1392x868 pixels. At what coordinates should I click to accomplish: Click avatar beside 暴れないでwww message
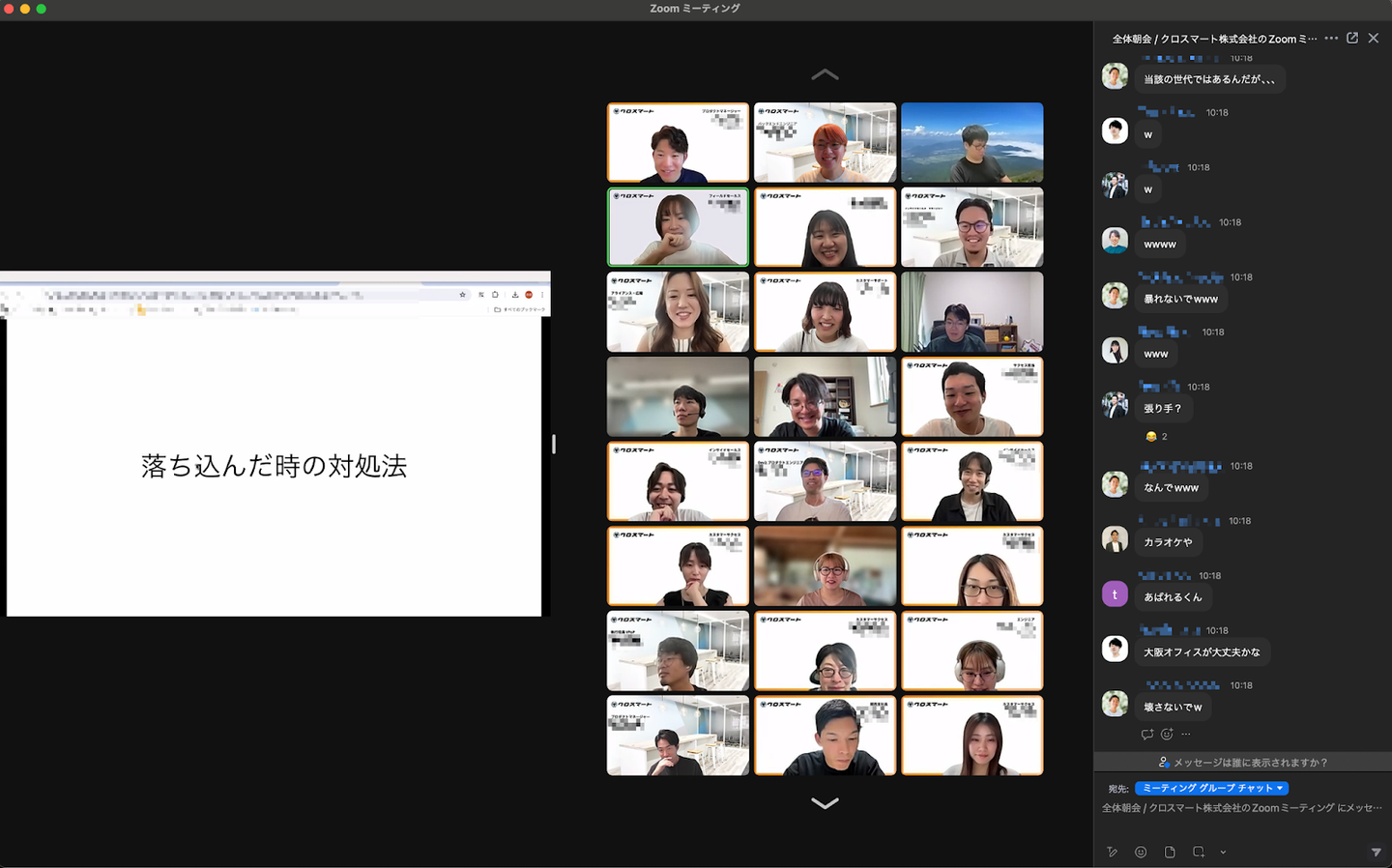pyautogui.click(x=1115, y=295)
